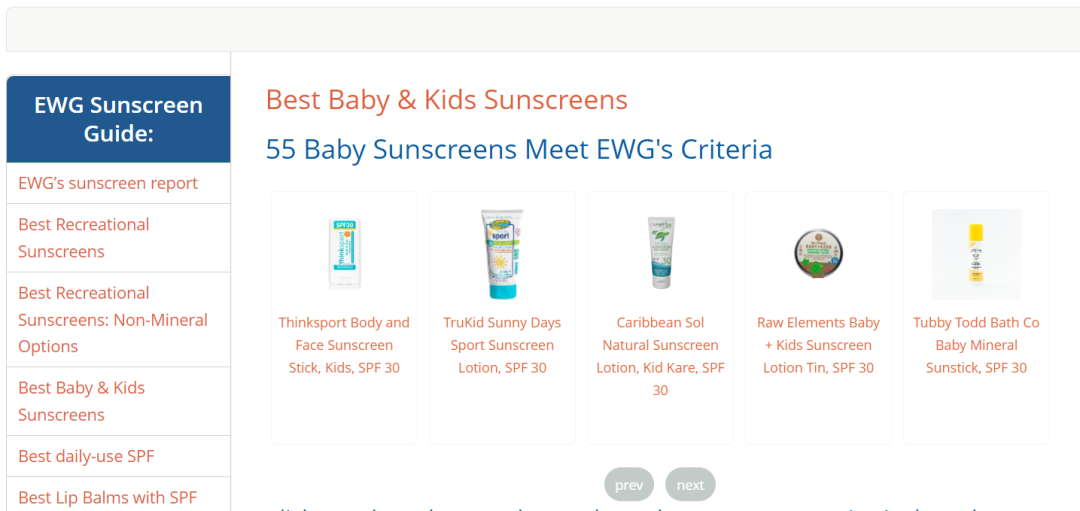The height and width of the screenshot is (511, 1080).
Task: Go to next carousel products
Action: [690, 485]
